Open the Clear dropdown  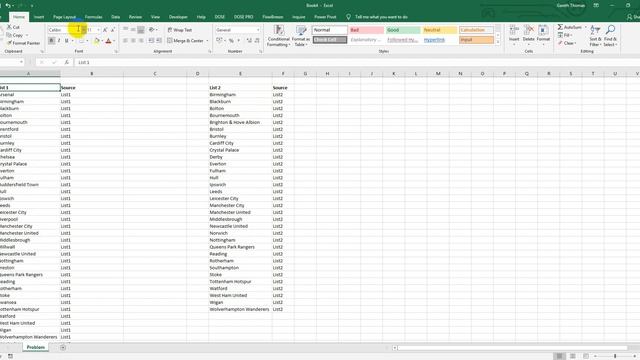[567, 43]
